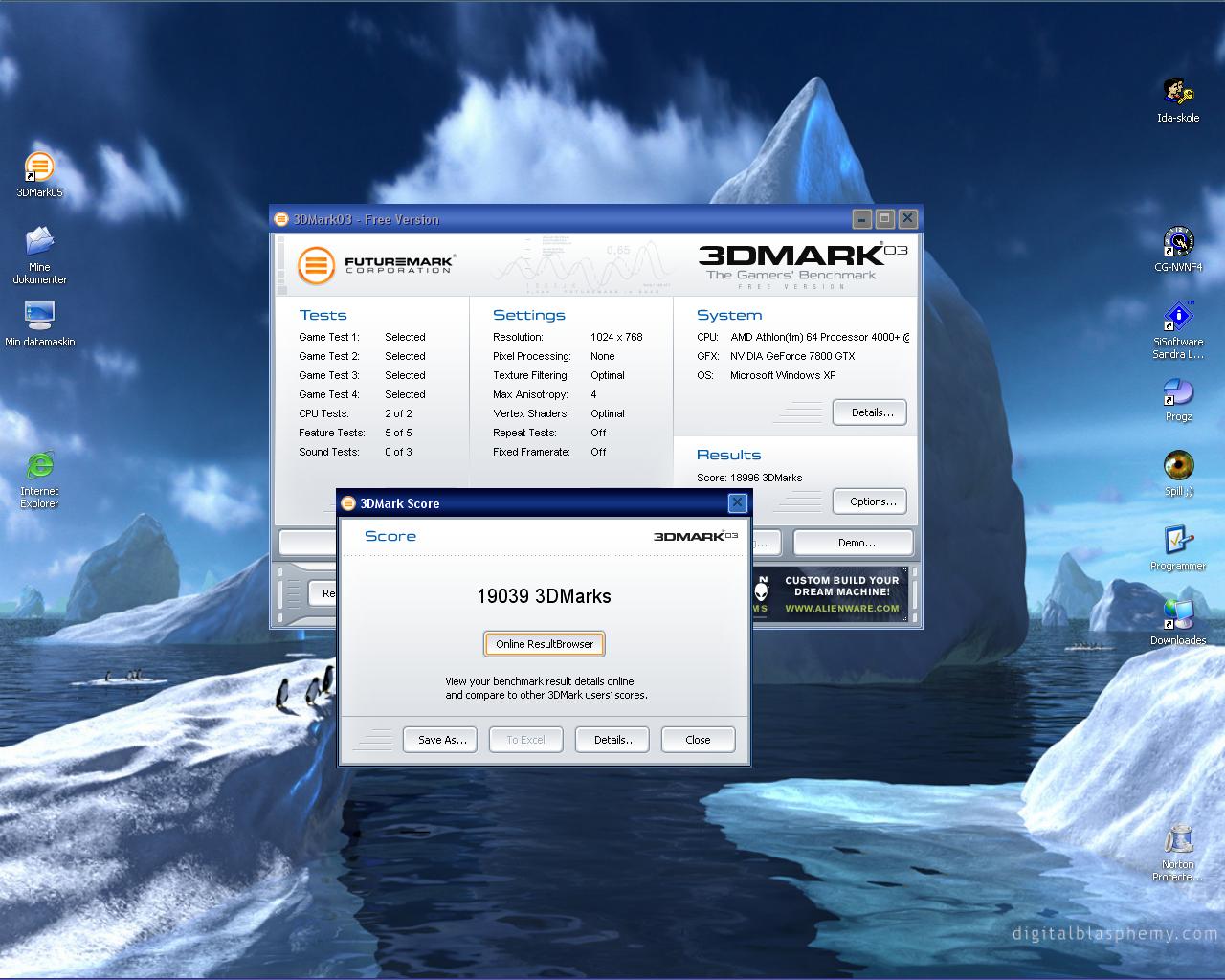Click the Futuremark Corporation logo

375,264
